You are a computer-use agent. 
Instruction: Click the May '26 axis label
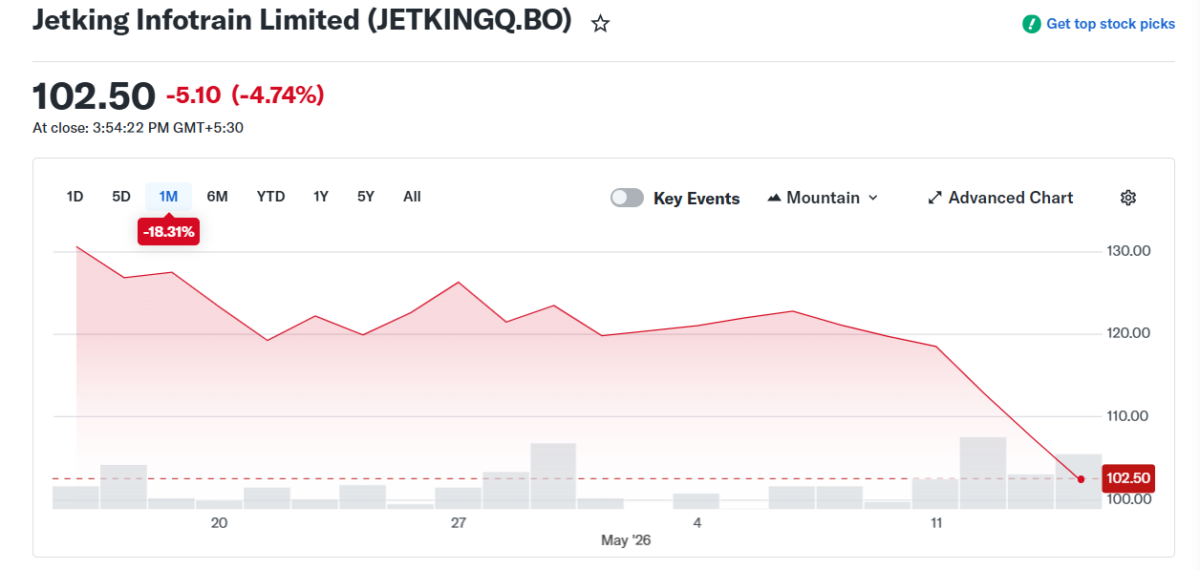pos(626,540)
